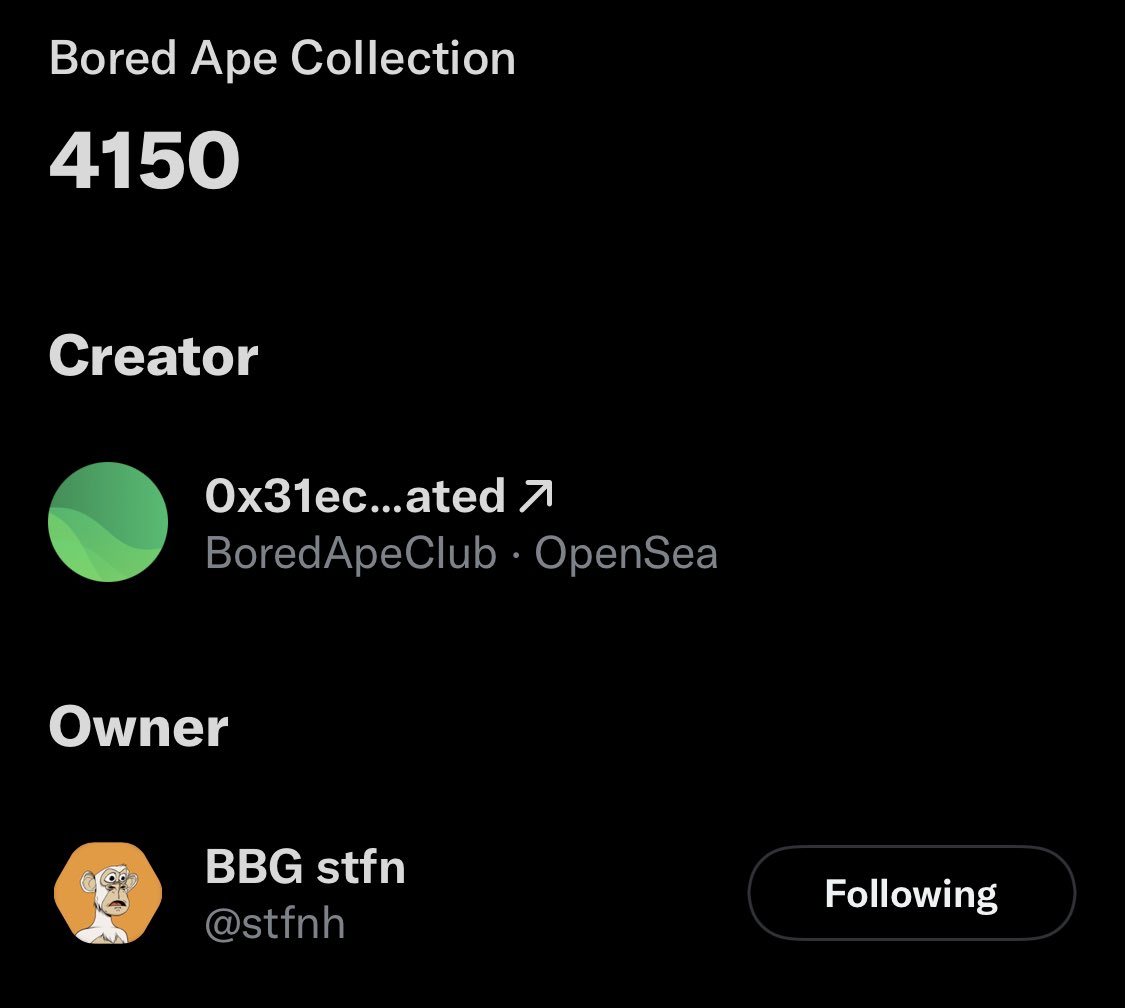
Task: Click the Bored Ape Collection label
Action: [x=282, y=59]
